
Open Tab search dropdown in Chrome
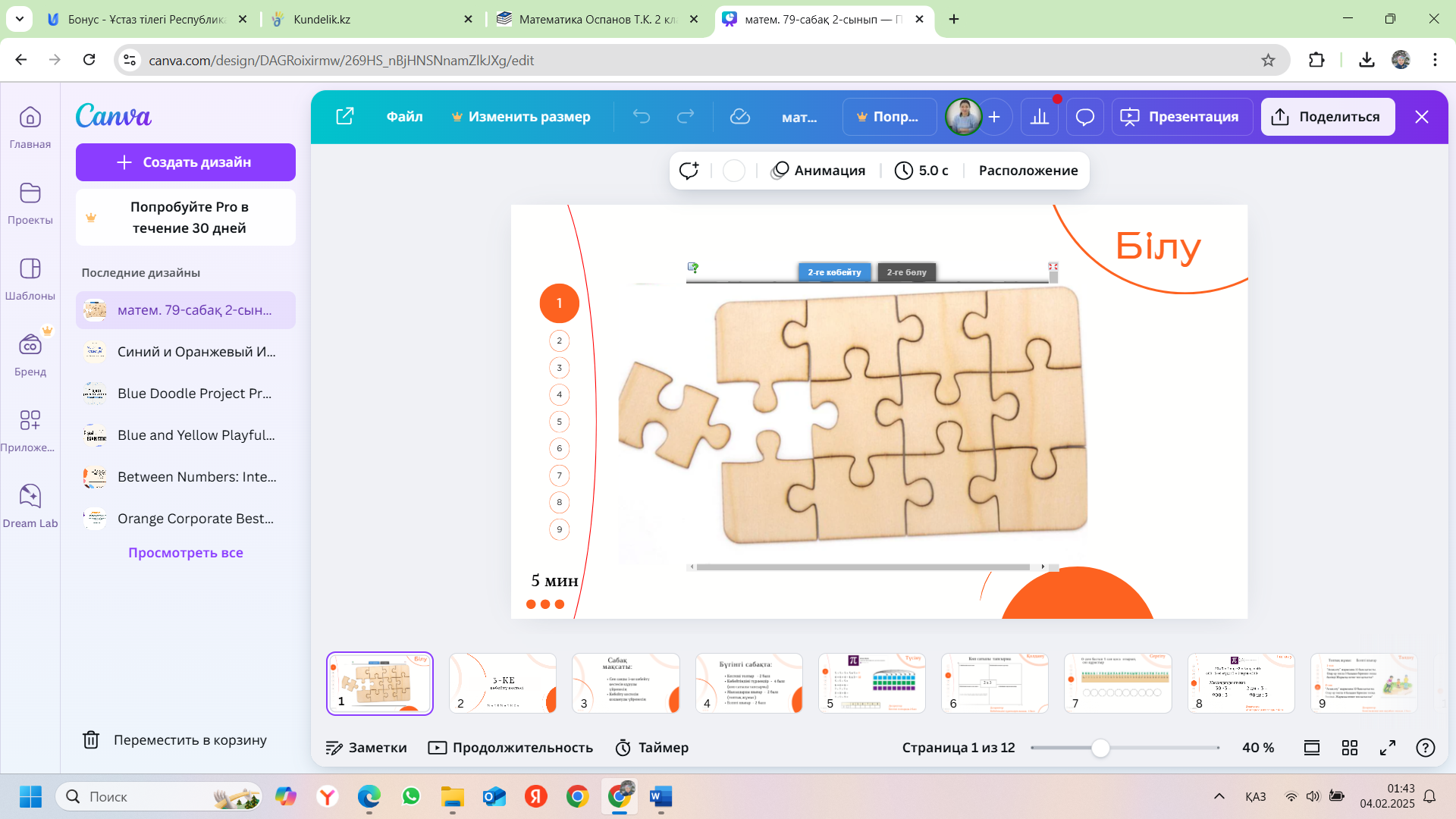(19, 19)
